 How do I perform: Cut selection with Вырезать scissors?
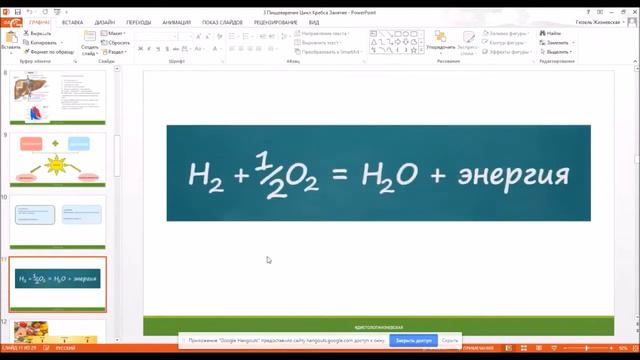[37, 33]
